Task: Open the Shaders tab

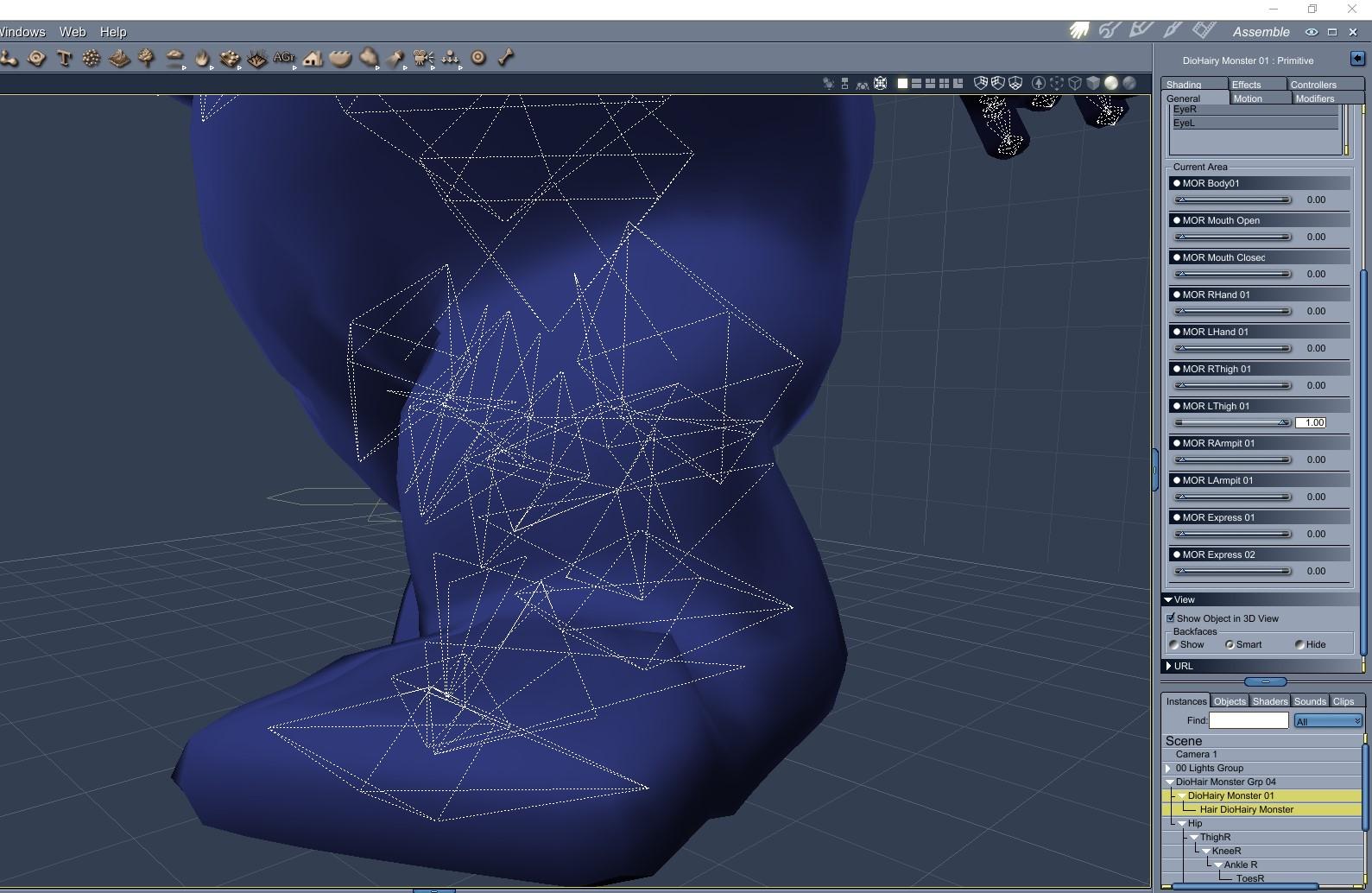Action: (1270, 701)
